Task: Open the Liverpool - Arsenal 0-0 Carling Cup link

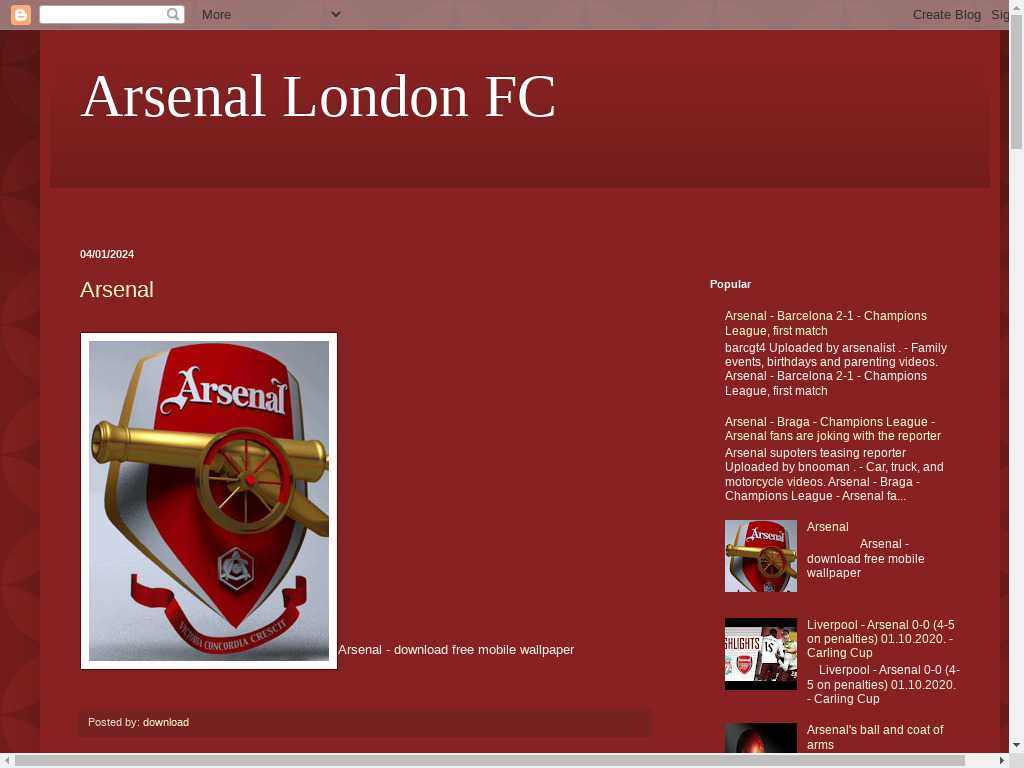Action: [880, 639]
